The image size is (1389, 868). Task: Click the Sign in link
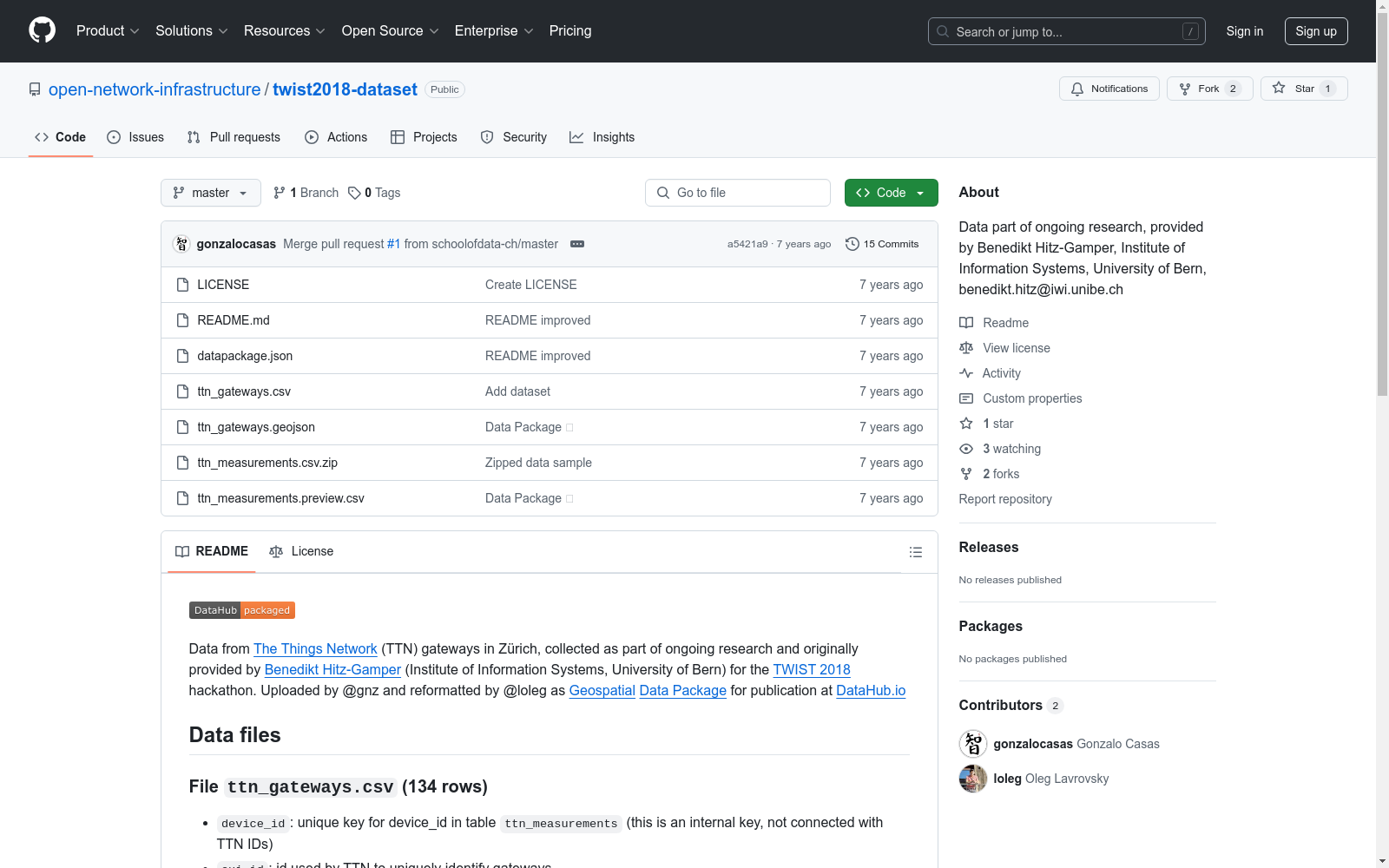coord(1245,31)
